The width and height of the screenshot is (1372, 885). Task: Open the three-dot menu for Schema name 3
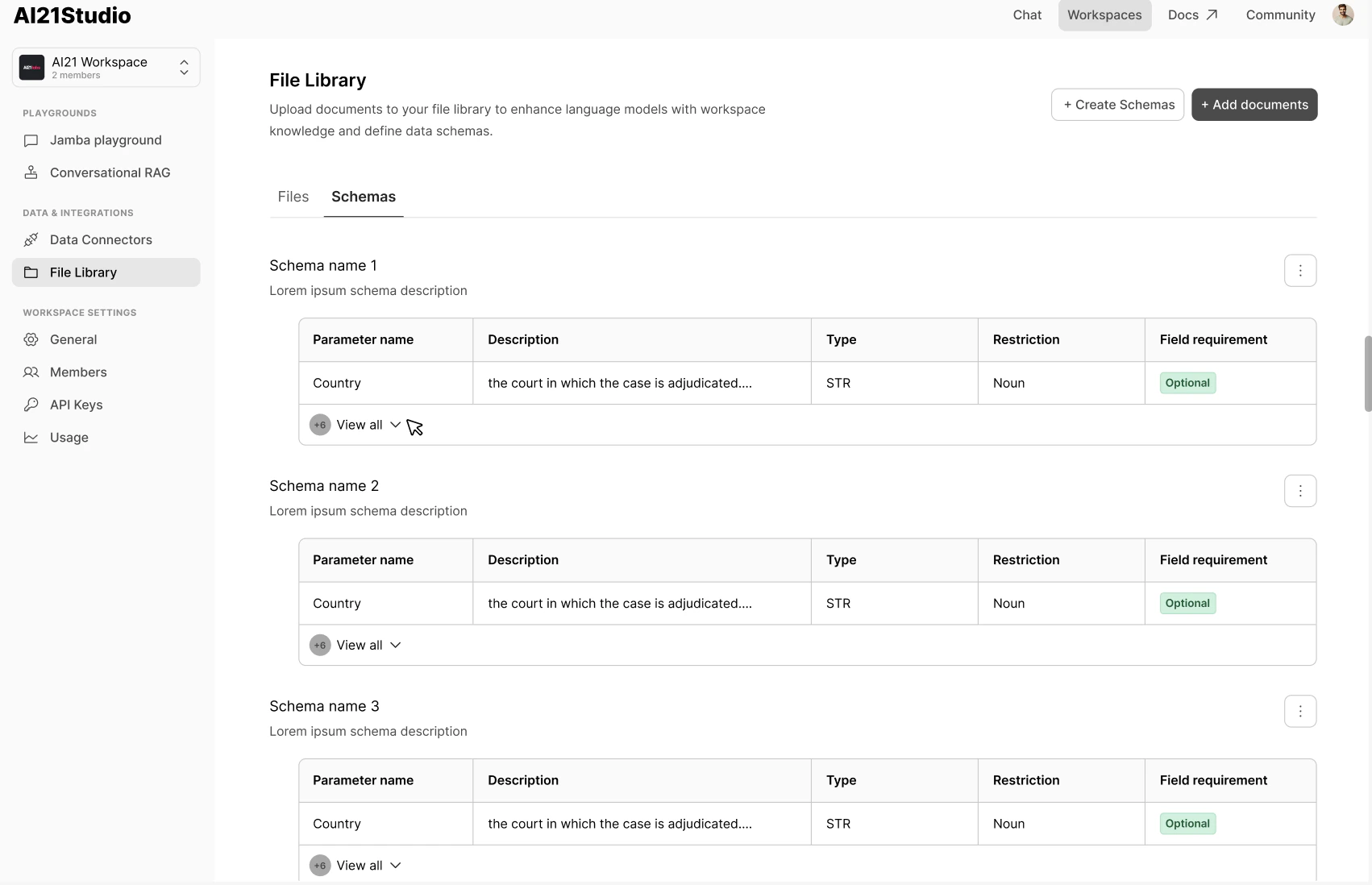1299,711
